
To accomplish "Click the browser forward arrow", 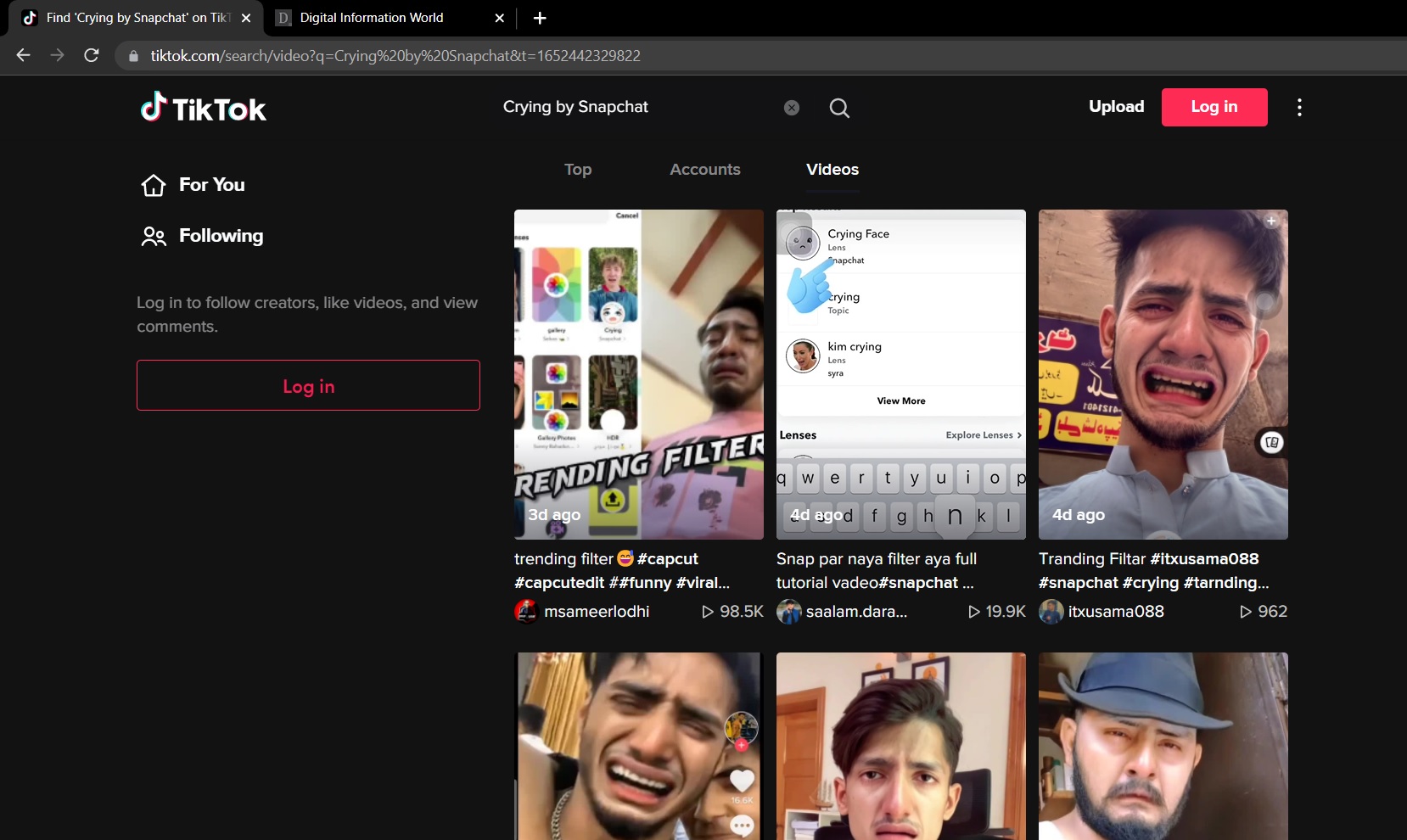I will [57, 55].
